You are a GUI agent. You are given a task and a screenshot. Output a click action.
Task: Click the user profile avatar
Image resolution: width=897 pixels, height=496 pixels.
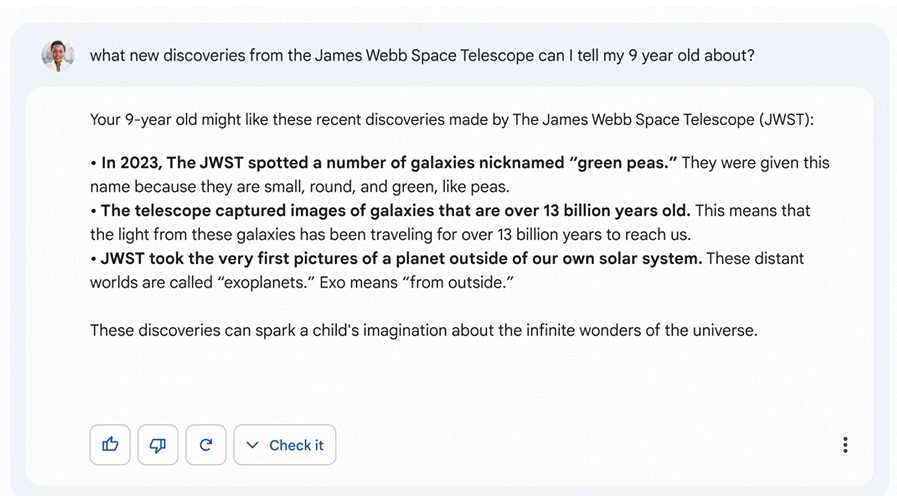(x=58, y=55)
